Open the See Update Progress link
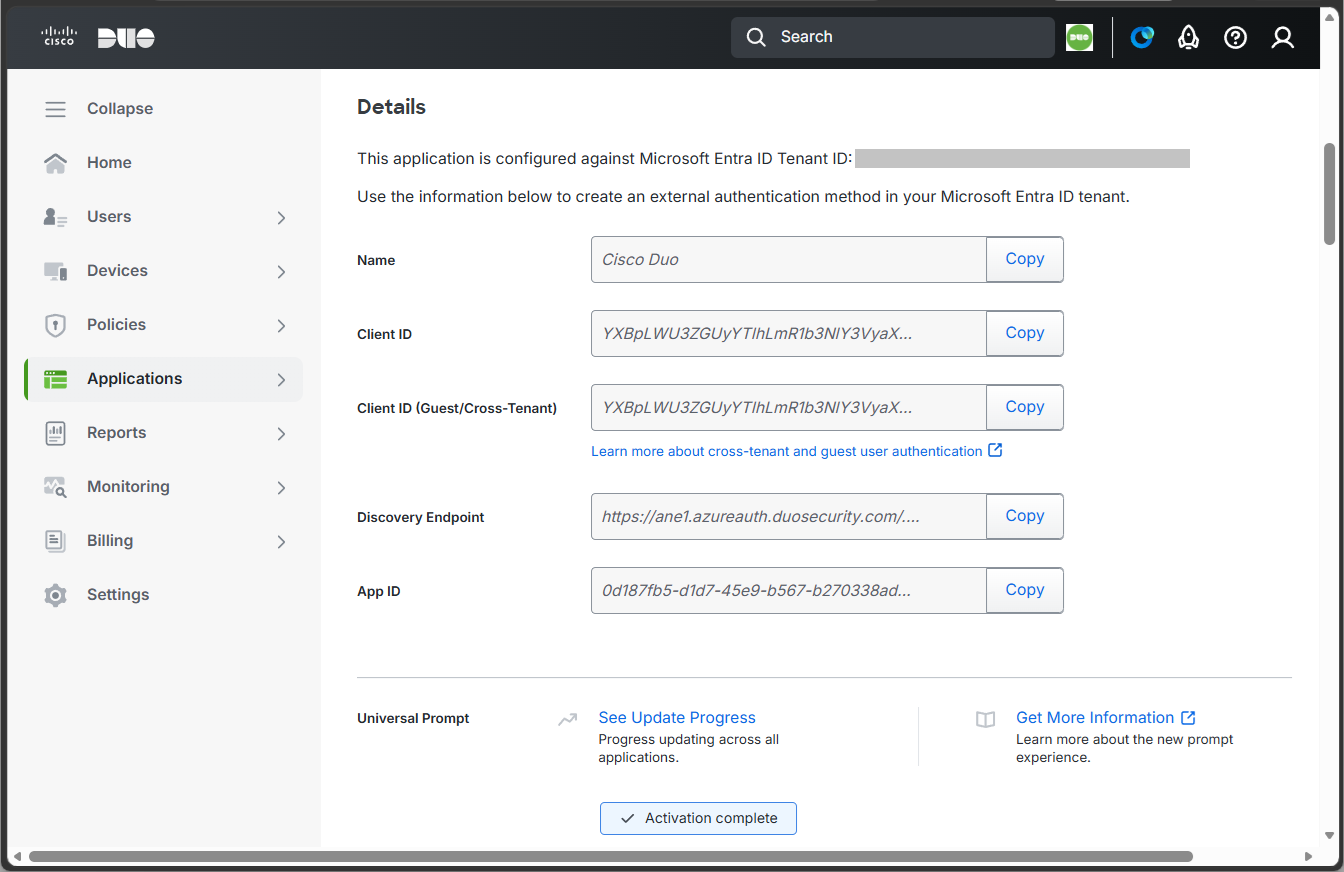 point(677,718)
